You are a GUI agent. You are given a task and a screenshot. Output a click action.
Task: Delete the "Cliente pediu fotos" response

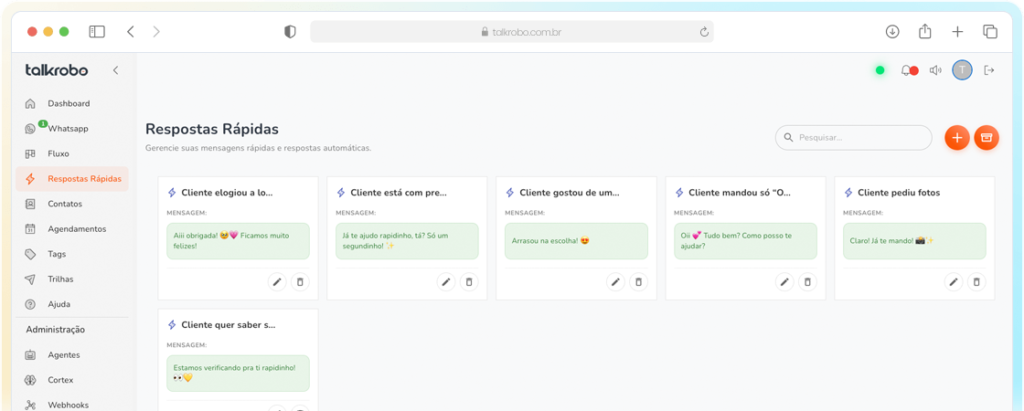click(x=977, y=282)
